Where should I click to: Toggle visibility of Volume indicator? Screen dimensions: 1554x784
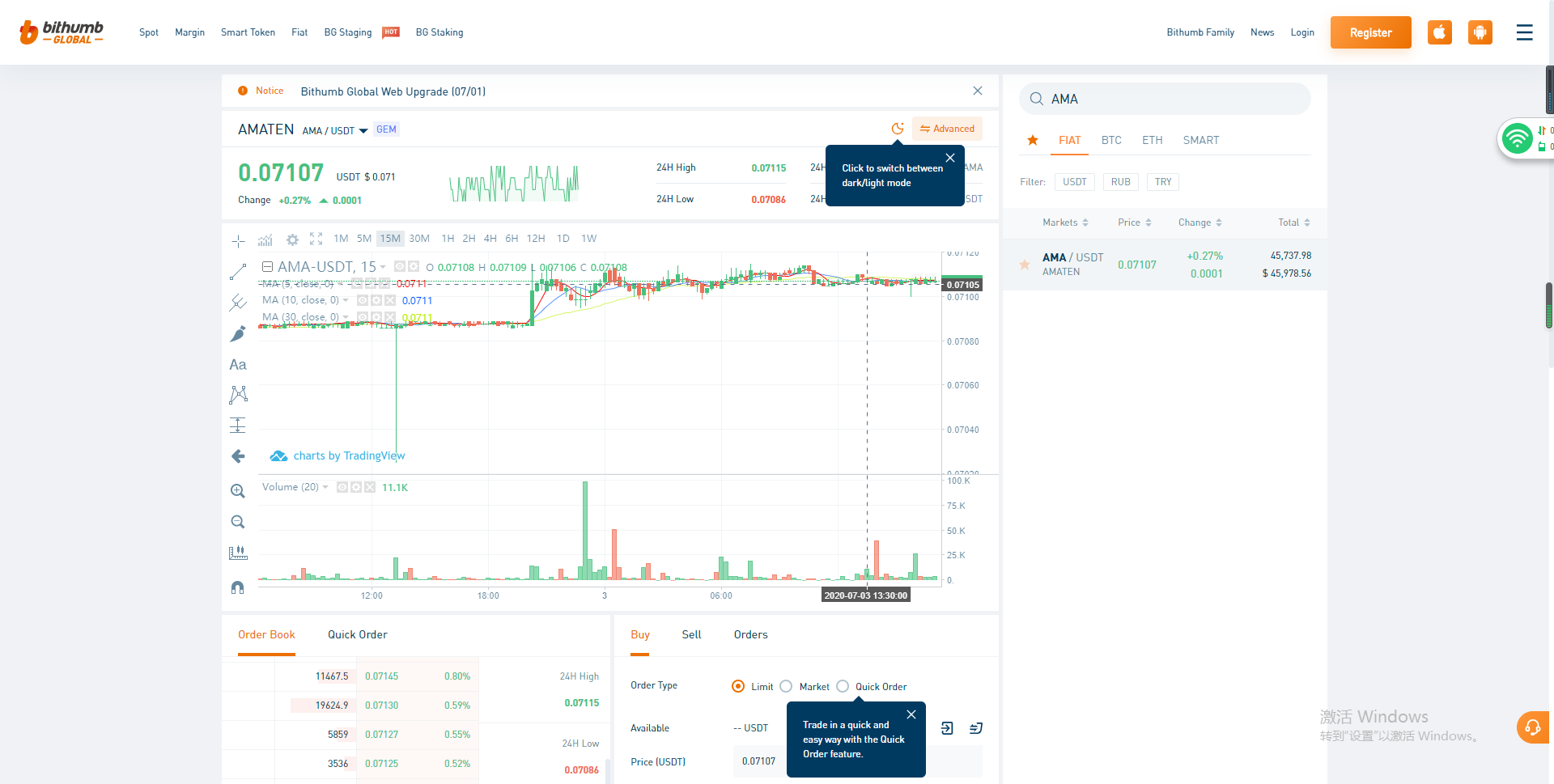[x=342, y=487]
